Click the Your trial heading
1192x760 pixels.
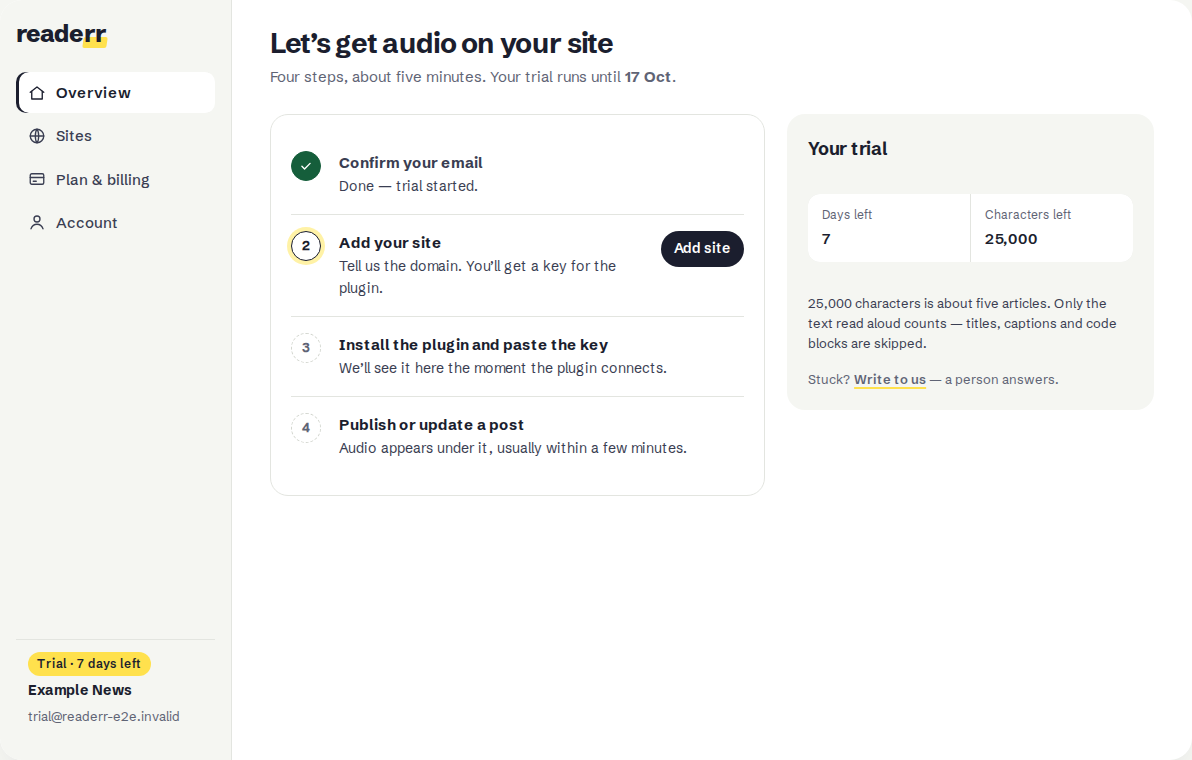pos(848,148)
